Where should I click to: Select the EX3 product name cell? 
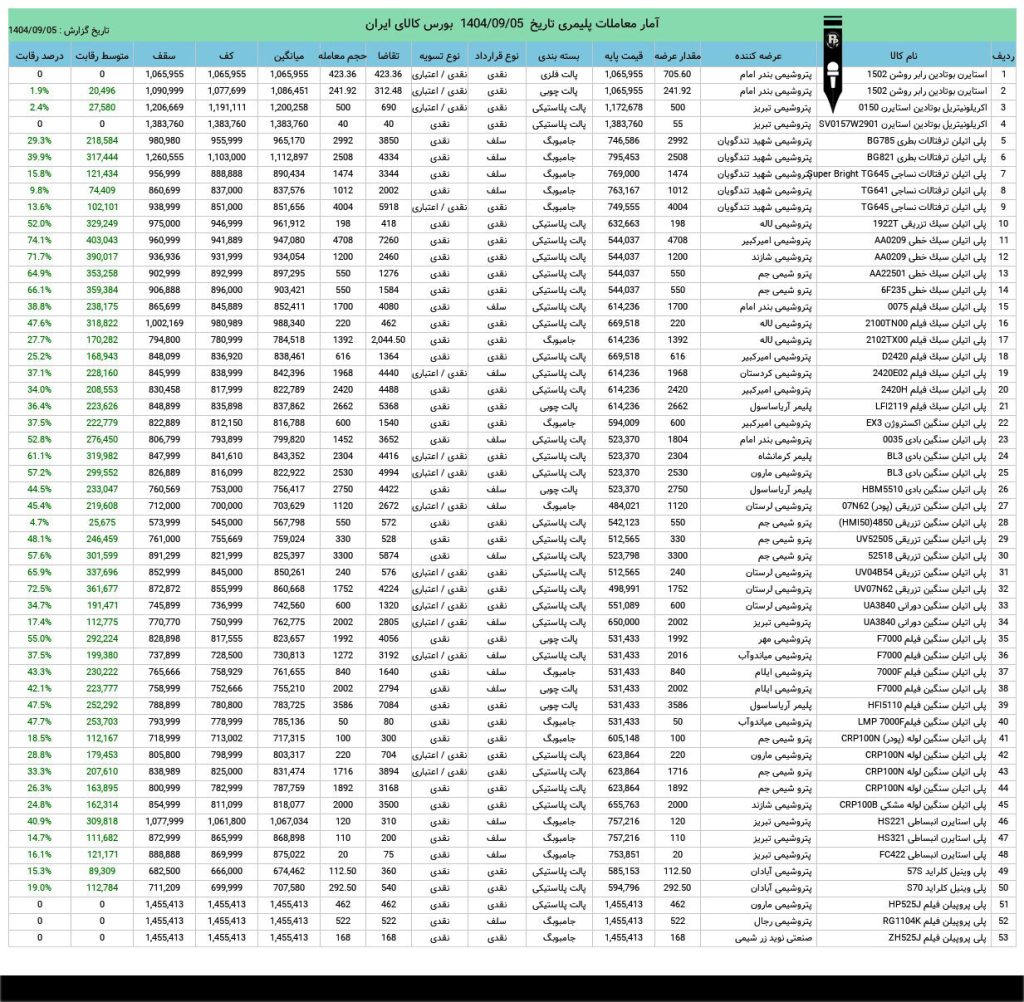904,423
